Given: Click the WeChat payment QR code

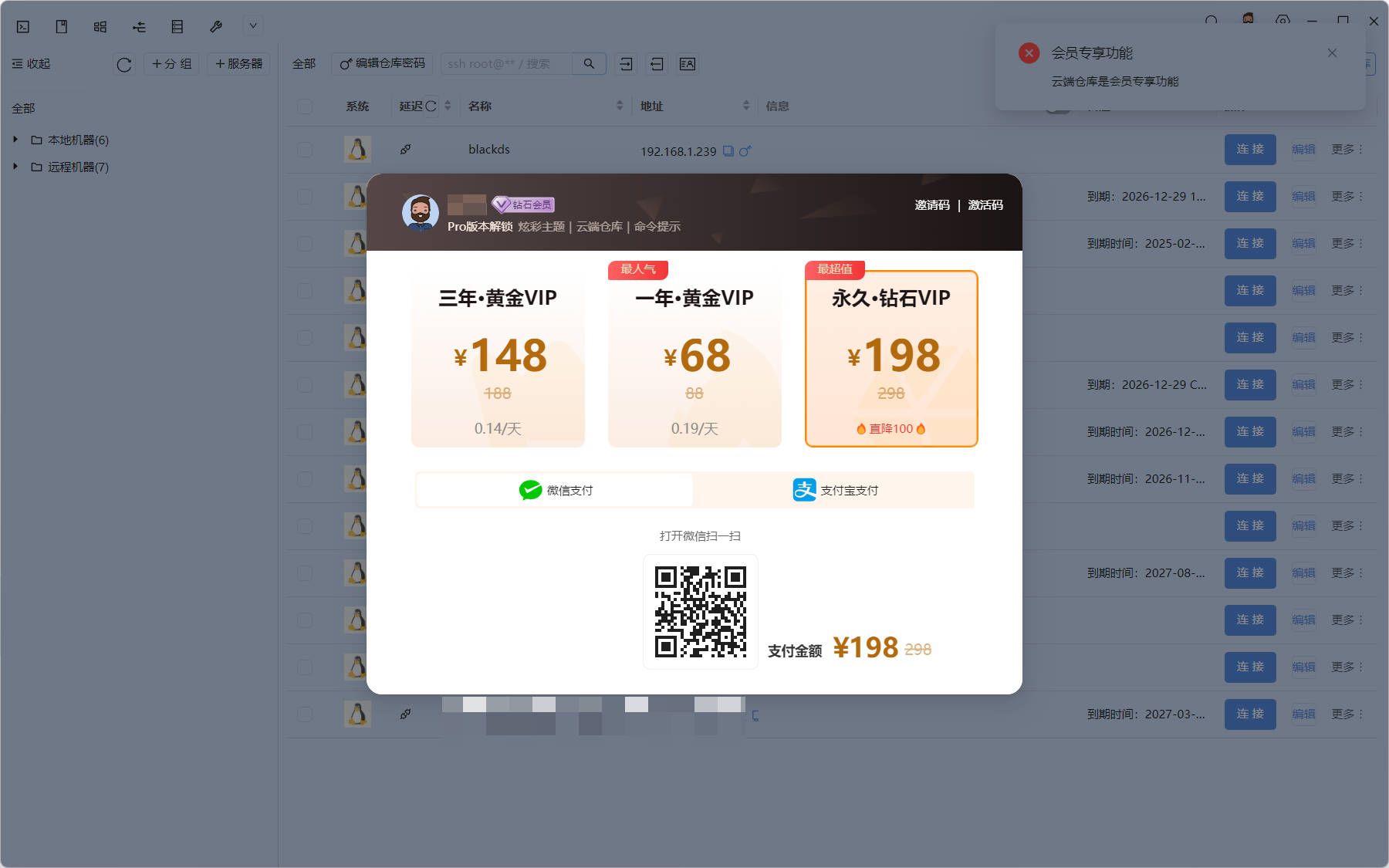Looking at the screenshot, I should tap(701, 612).
